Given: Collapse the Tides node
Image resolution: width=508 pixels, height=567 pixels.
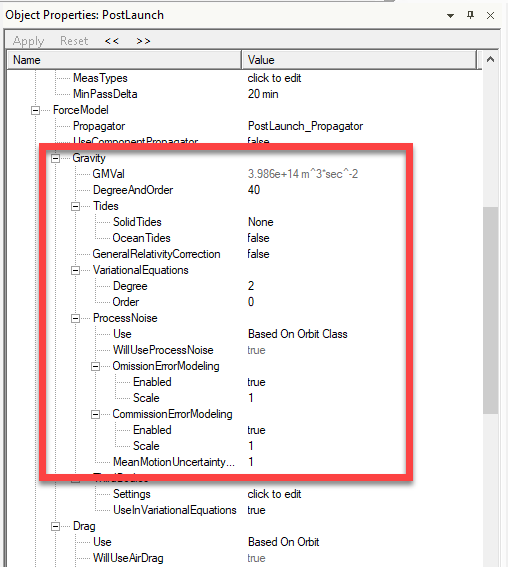Looking at the screenshot, I should tap(75, 206).
